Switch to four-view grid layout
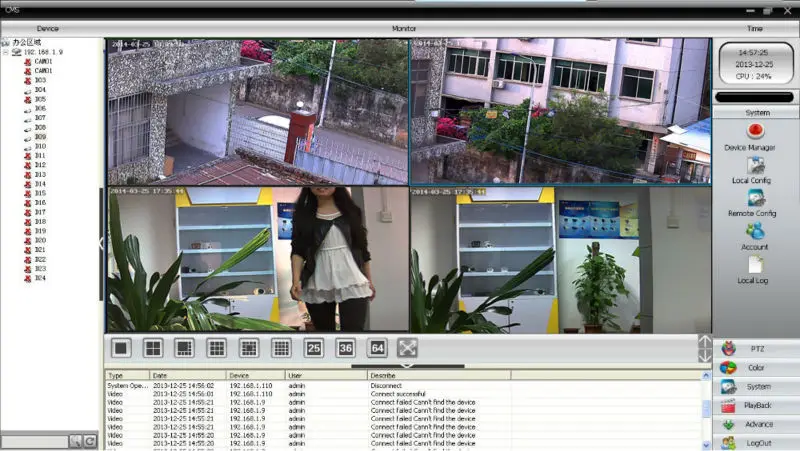The height and width of the screenshot is (451, 800). click(153, 348)
